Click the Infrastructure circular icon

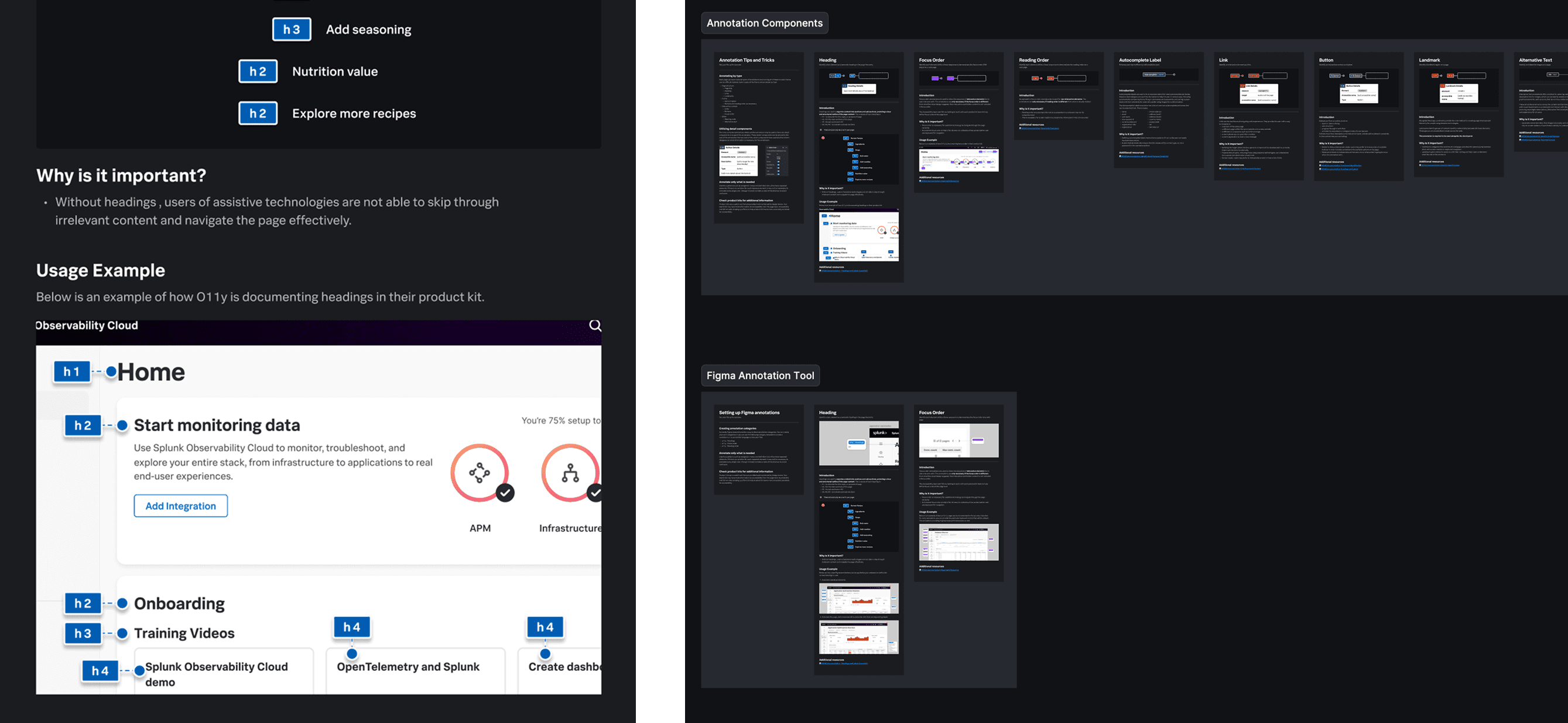coord(570,472)
